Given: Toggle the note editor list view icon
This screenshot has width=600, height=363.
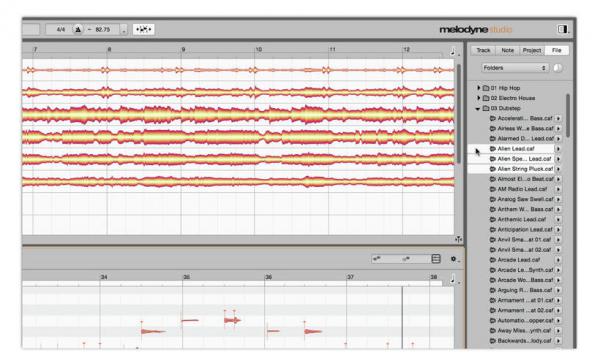Looking at the screenshot, I should click(x=436, y=259).
